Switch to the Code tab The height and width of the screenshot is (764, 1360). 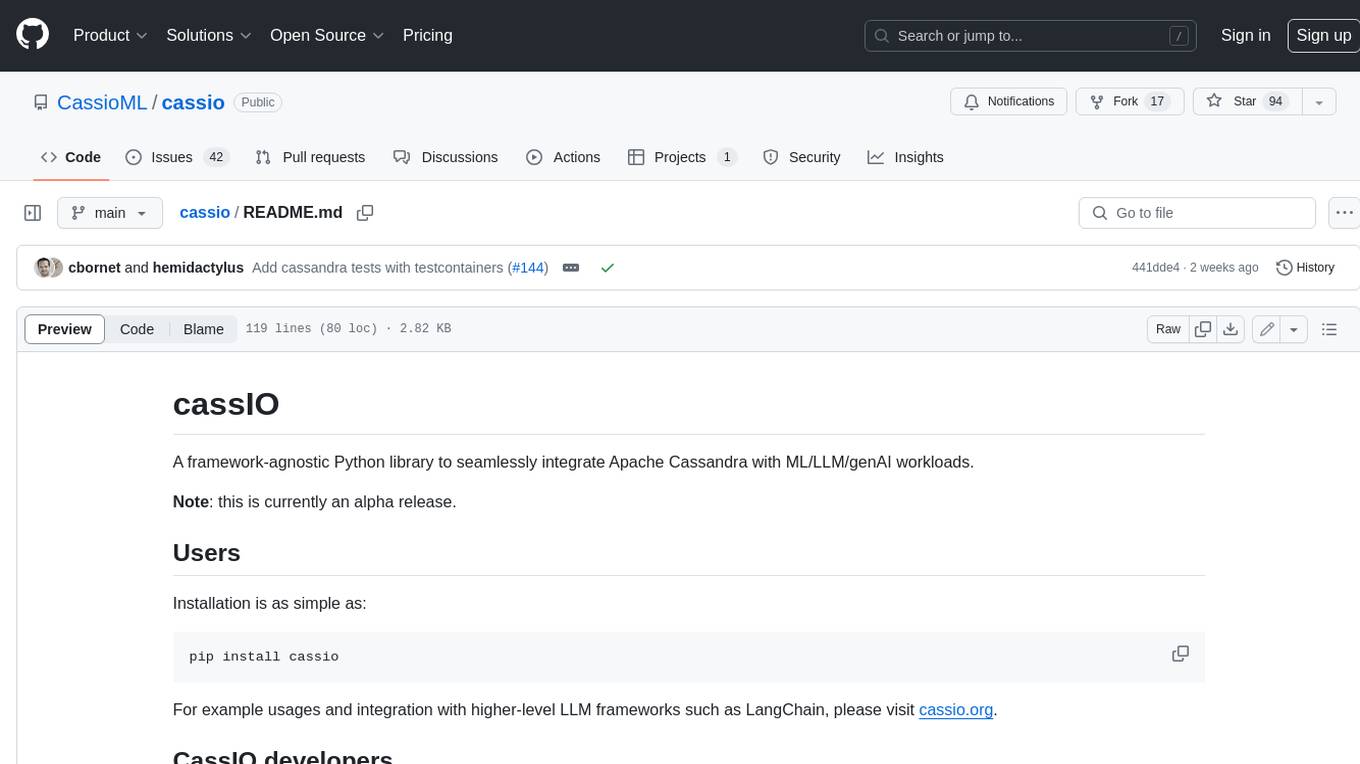pyautogui.click(x=70, y=157)
